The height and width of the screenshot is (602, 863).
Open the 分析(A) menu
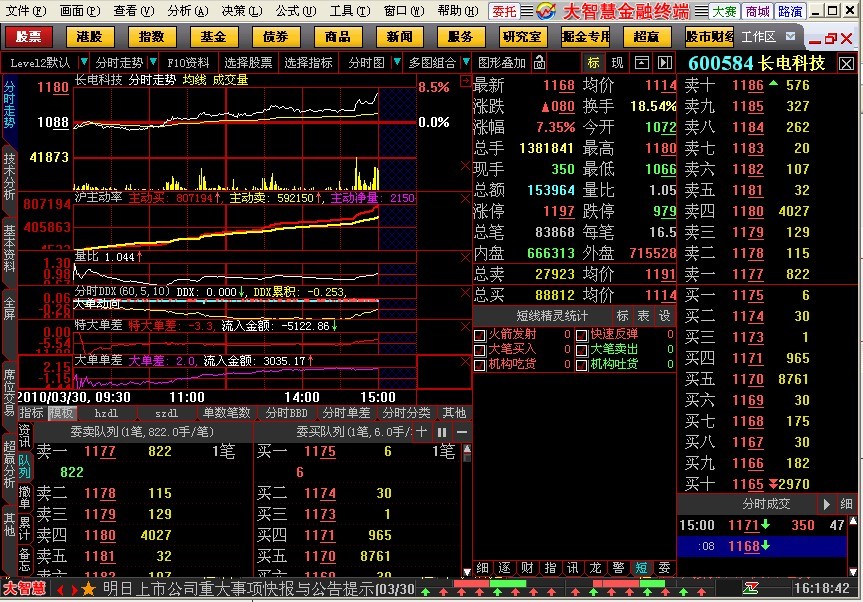tap(188, 10)
